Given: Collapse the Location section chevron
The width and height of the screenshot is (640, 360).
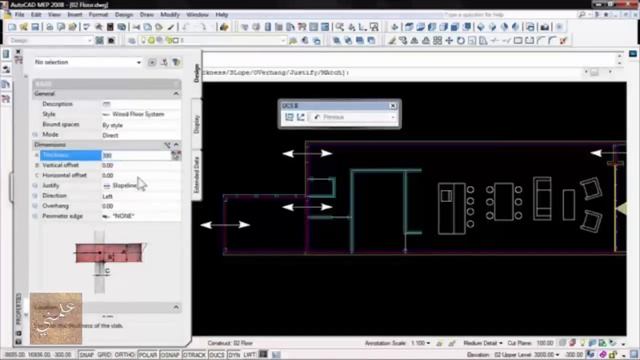Looking at the screenshot, I should tap(176, 307).
